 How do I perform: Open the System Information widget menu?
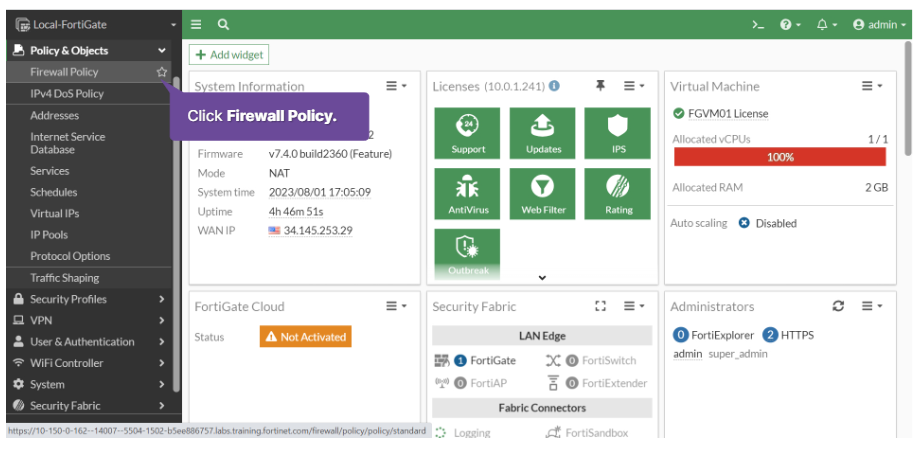396,86
